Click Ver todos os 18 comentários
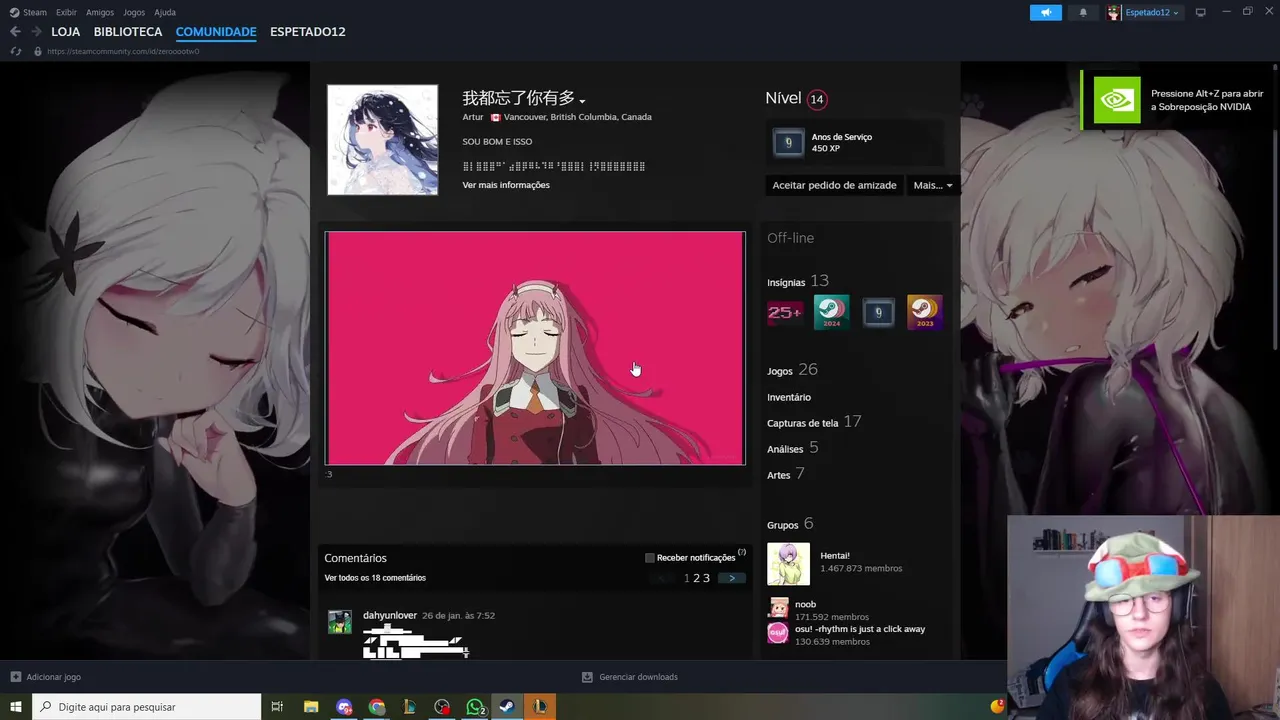 [x=375, y=578]
